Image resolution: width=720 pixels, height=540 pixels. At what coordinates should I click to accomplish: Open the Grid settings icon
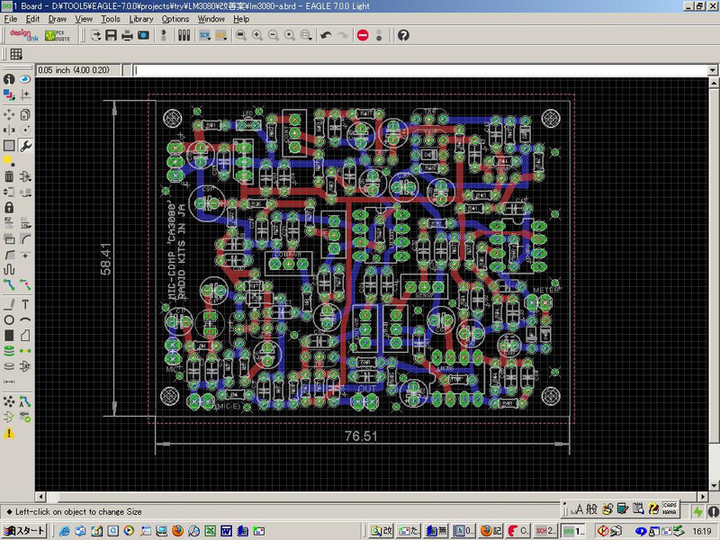16,54
